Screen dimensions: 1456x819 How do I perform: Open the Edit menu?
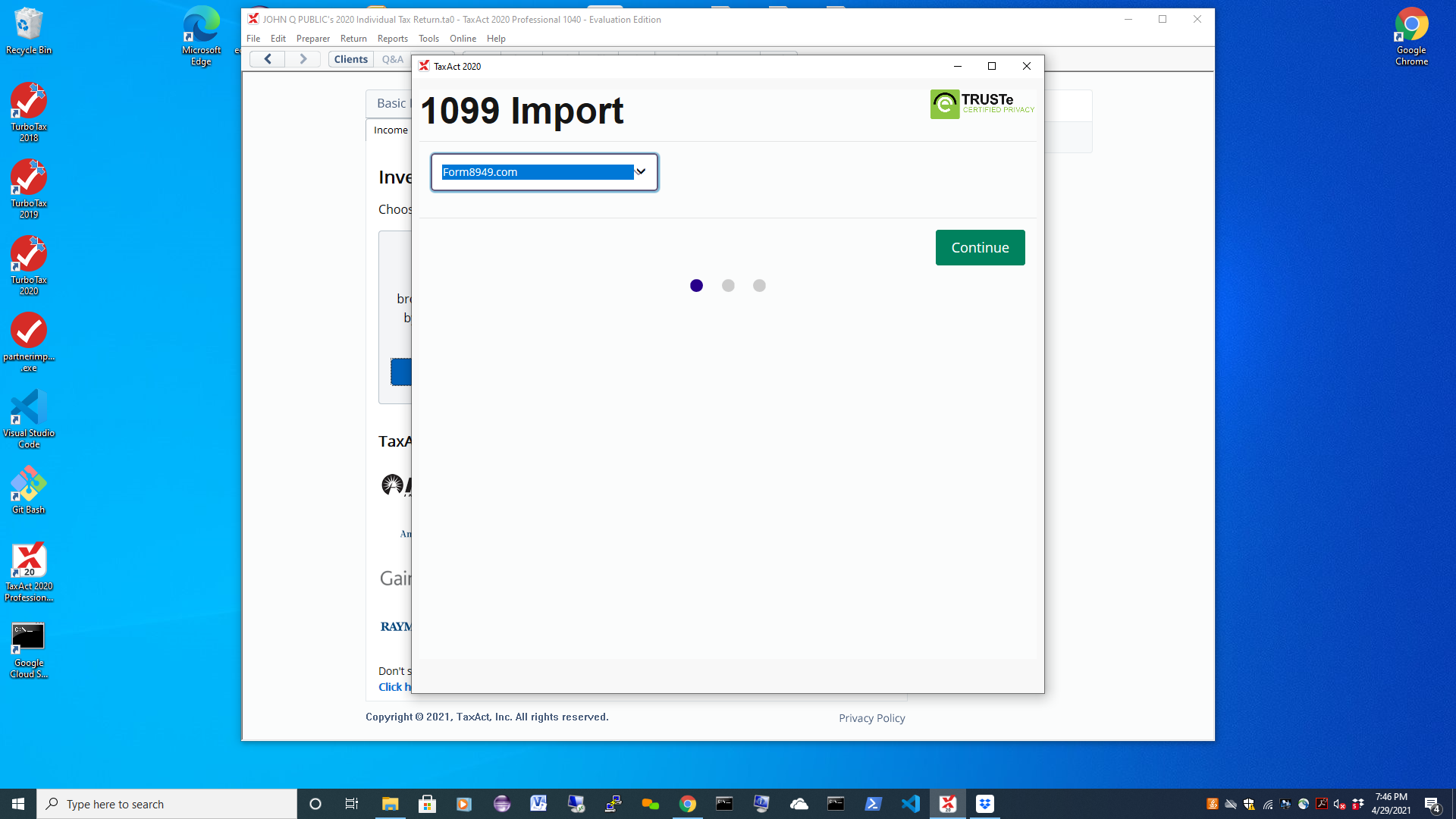point(278,39)
